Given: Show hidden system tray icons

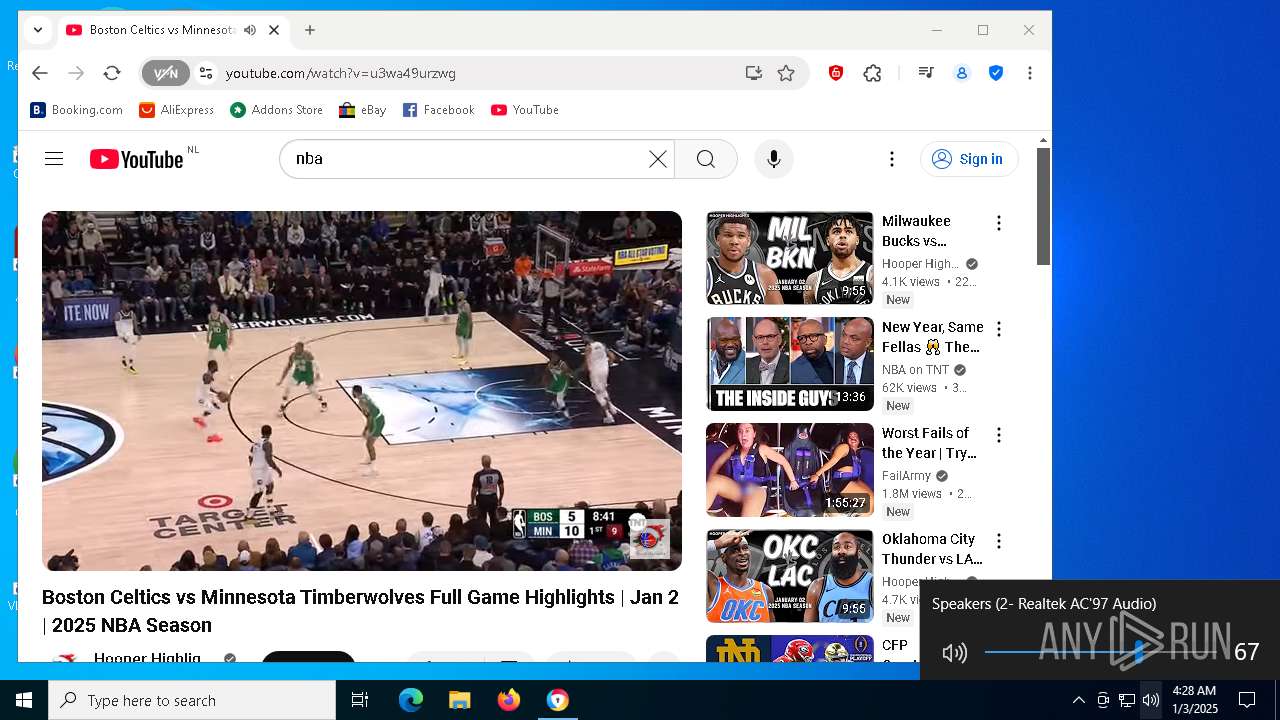Looking at the screenshot, I should tap(1078, 700).
